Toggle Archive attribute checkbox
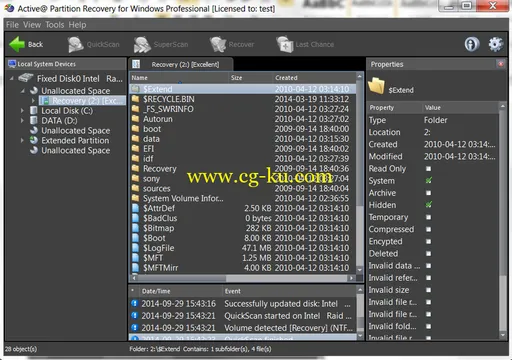512x360 pixels. [x=428, y=193]
